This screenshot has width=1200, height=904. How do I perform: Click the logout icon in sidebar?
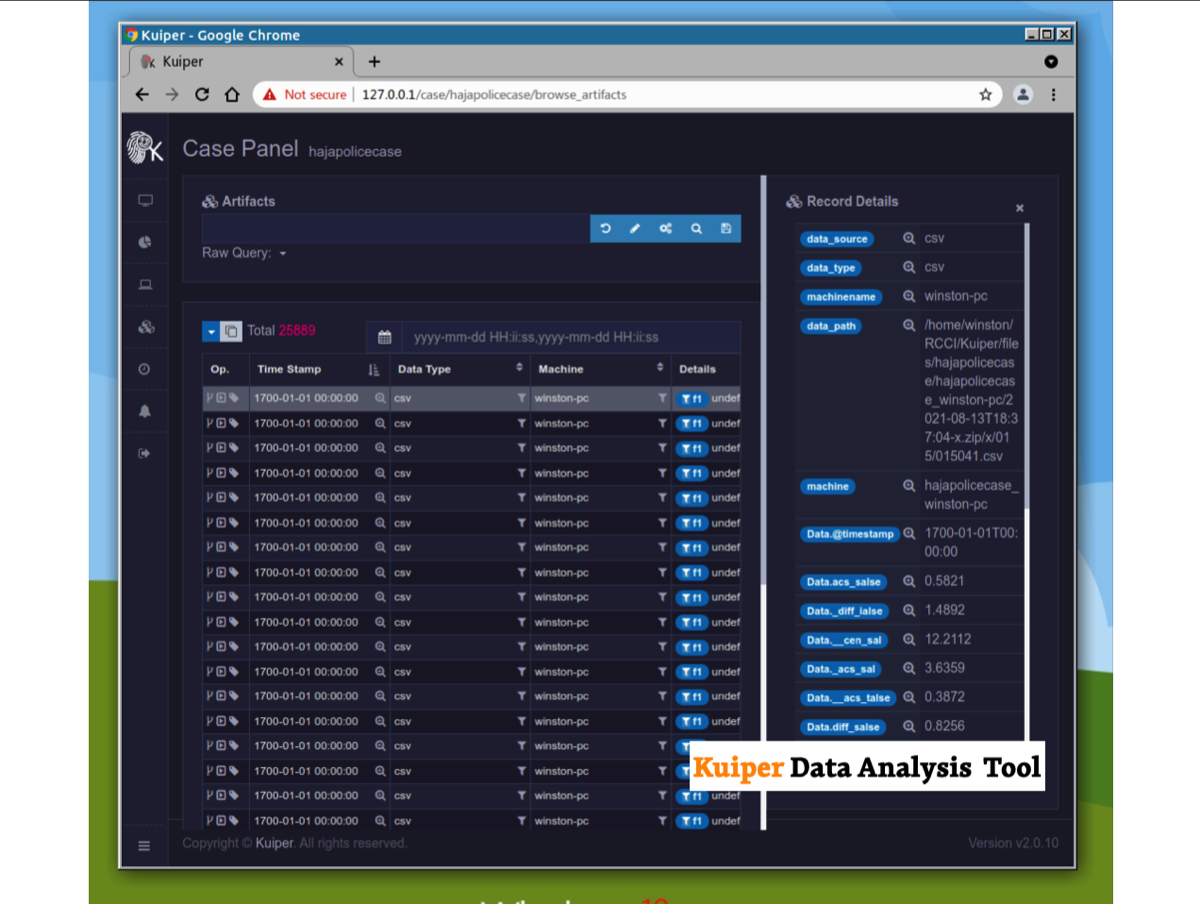tap(145, 454)
